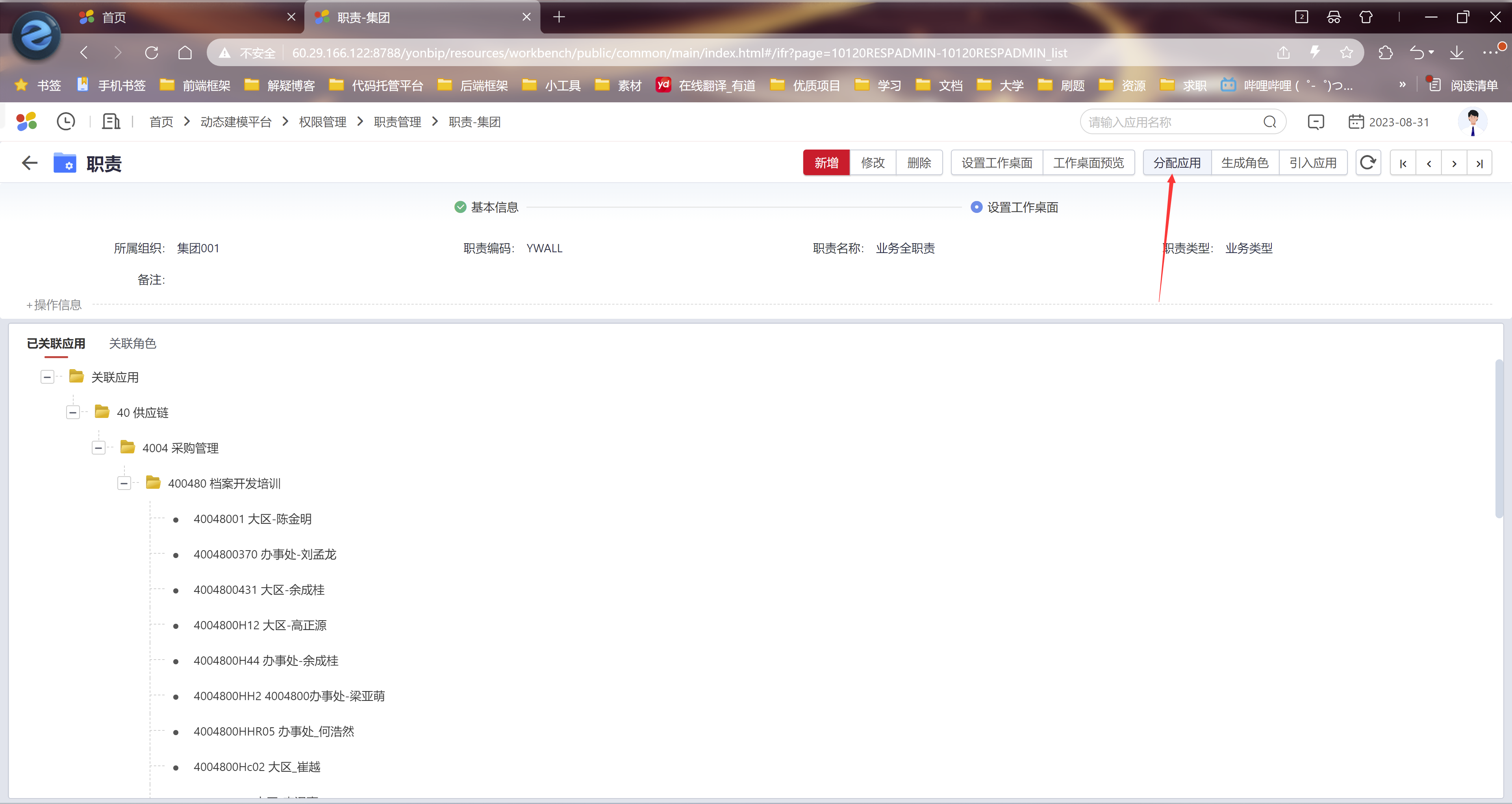Collapse the 40 供应链 tree node
The width and height of the screenshot is (1512, 804).
tap(73, 413)
